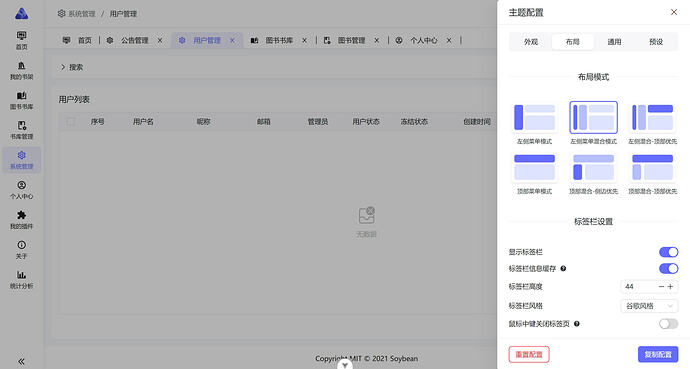Click 冻结状态 column header
Image resolution: width=690 pixels, height=369 pixels.
pyautogui.click(x=414, y=121)
